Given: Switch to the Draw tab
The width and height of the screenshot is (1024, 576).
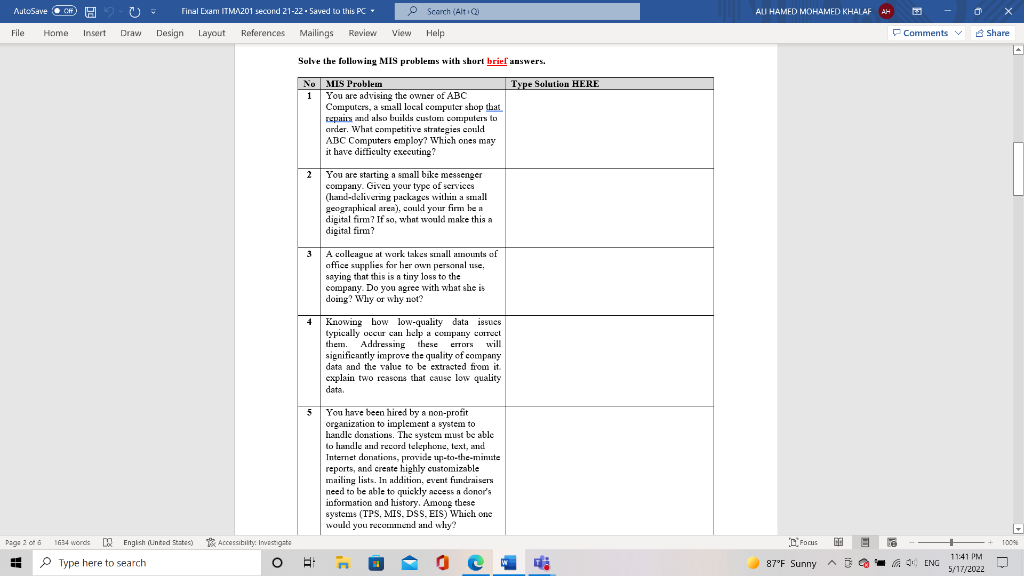Looking at the screenshot, I should coord(131,33).
